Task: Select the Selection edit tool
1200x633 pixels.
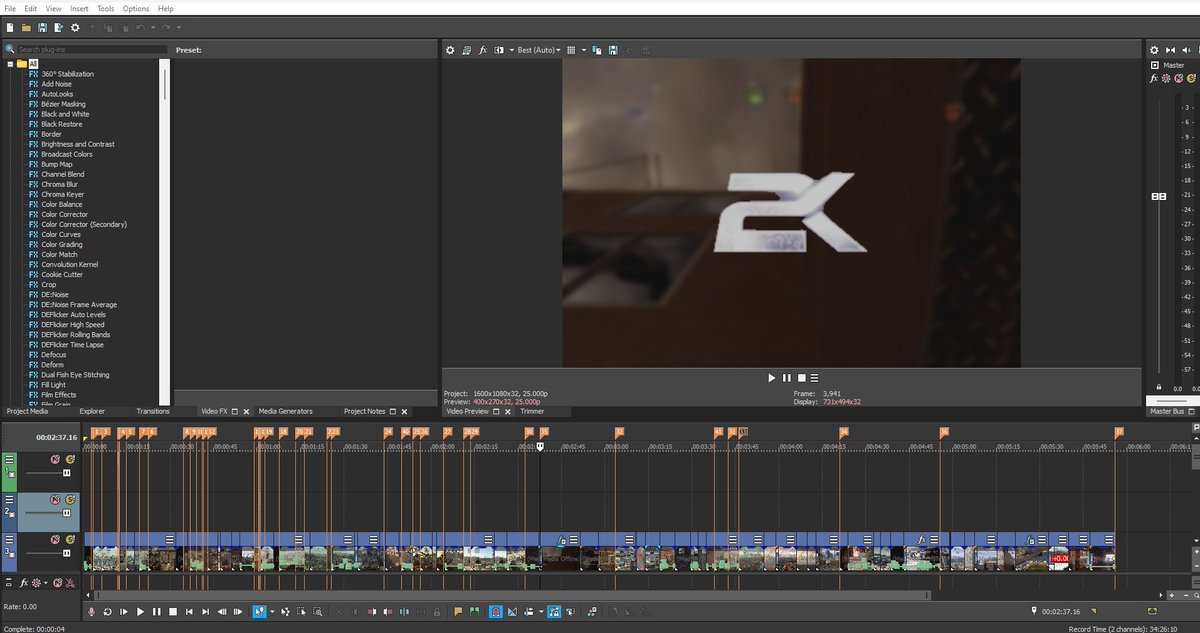Action: [301, 611]
